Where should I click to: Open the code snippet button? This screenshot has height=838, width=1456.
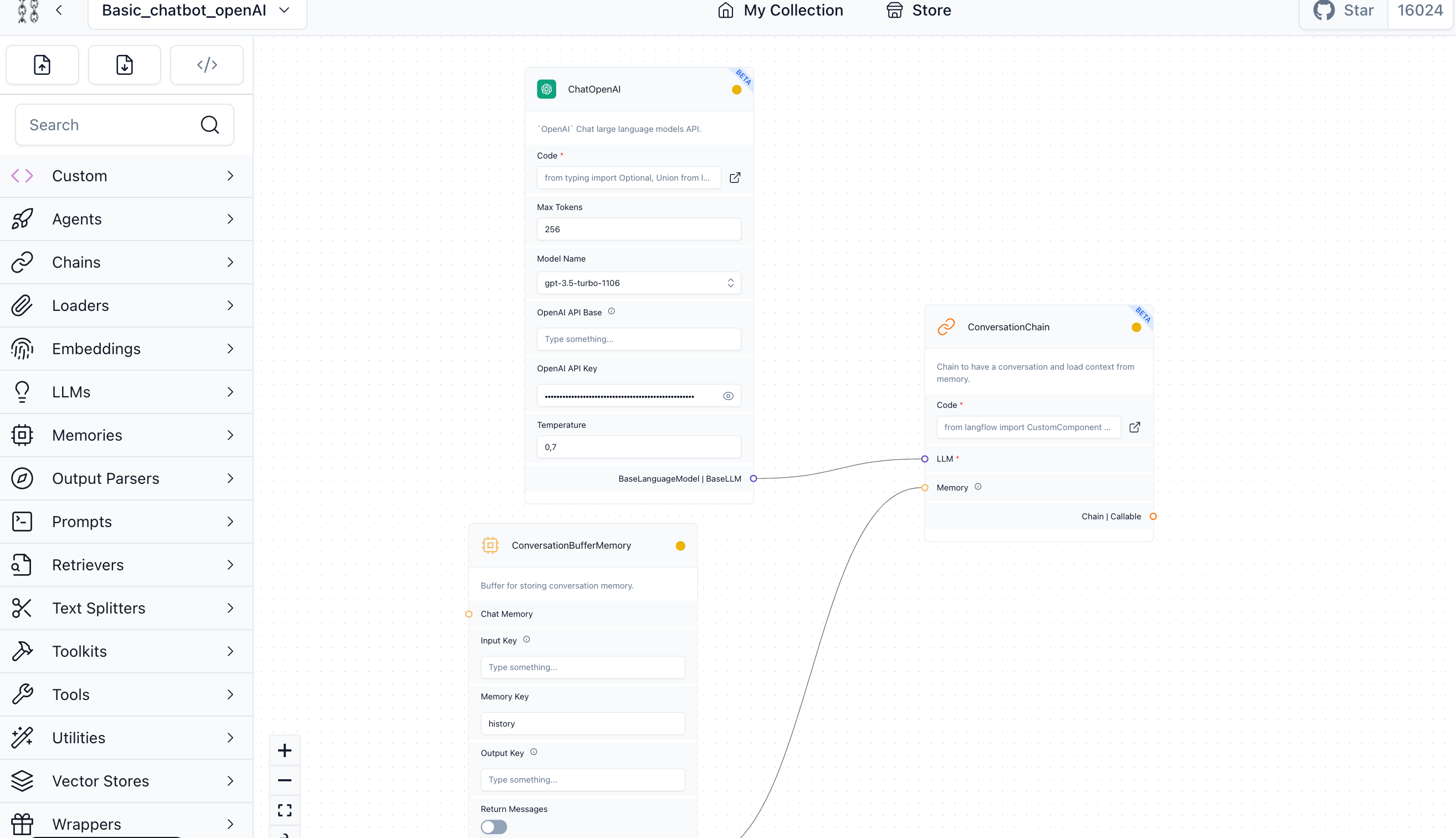point(207,64)
